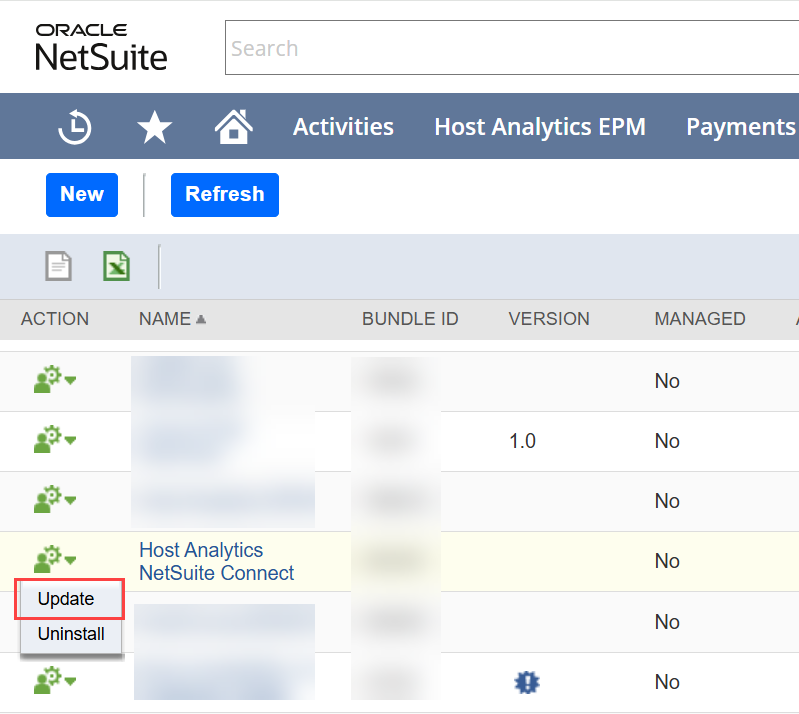This screenshot has width=799, height=714.
Task: Open action menu for the version 1.0 row
Action: (55, 439)
